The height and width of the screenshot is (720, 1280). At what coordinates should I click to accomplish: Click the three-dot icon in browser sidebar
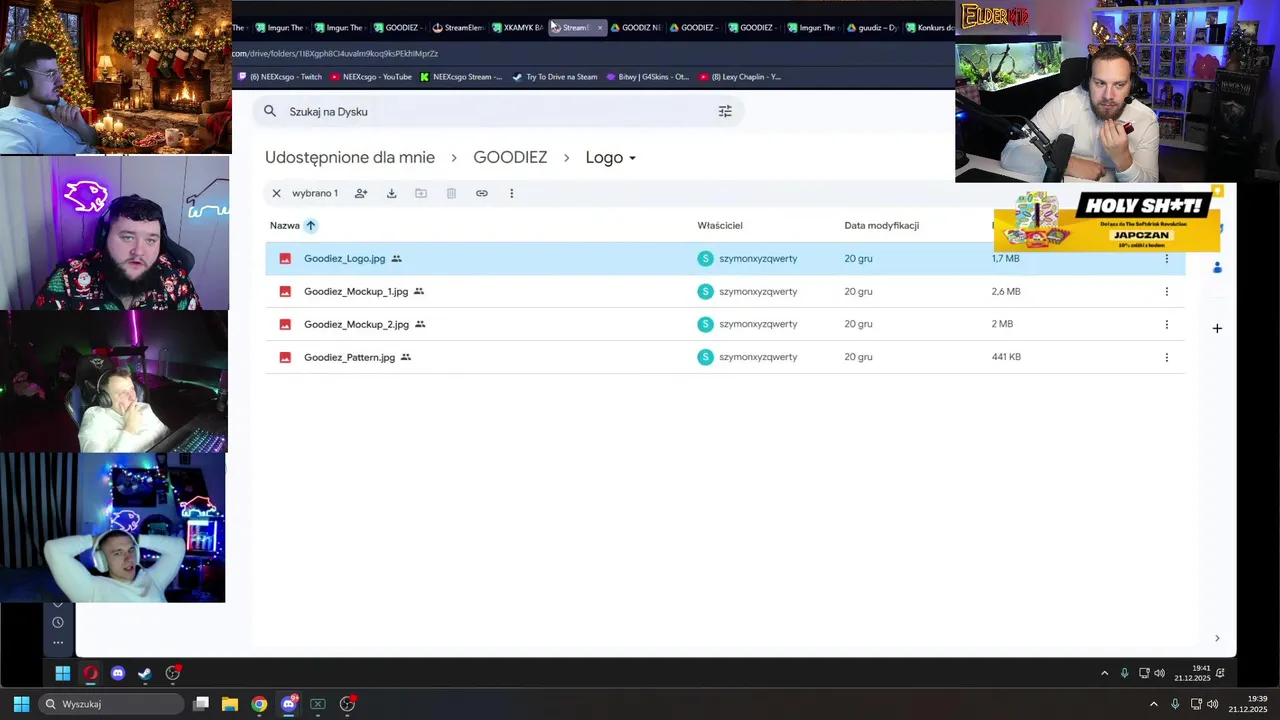pyautogui.click(x=58, y=643)
